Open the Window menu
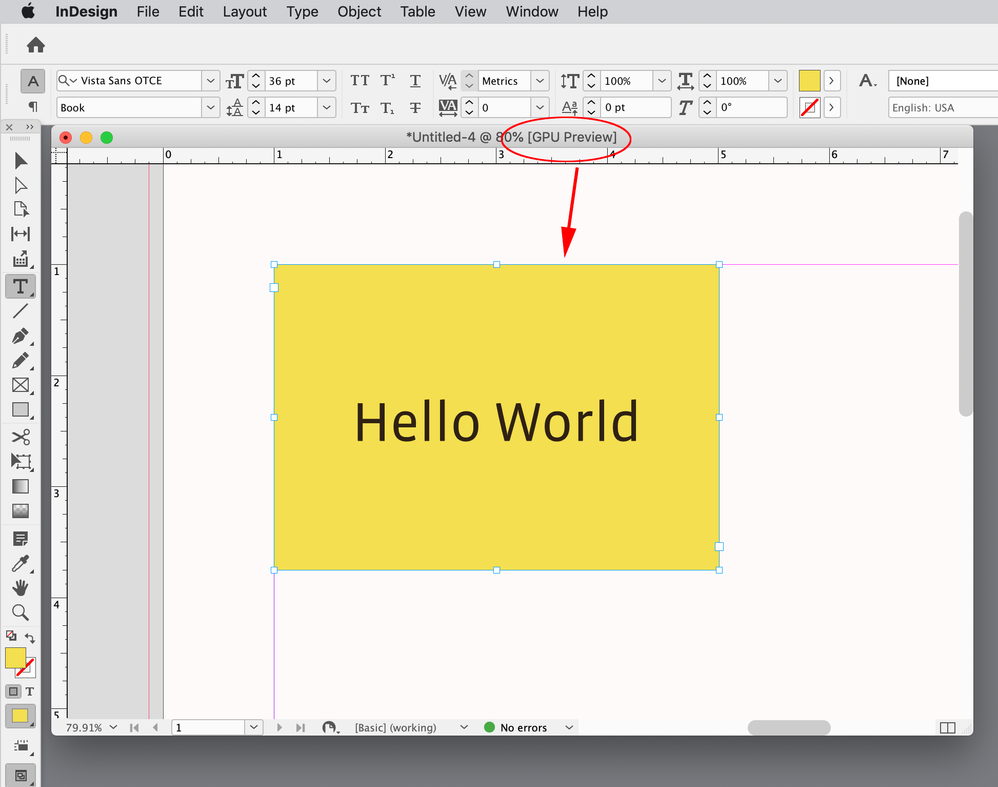This screenshot has width=998, height=787. 531,12
